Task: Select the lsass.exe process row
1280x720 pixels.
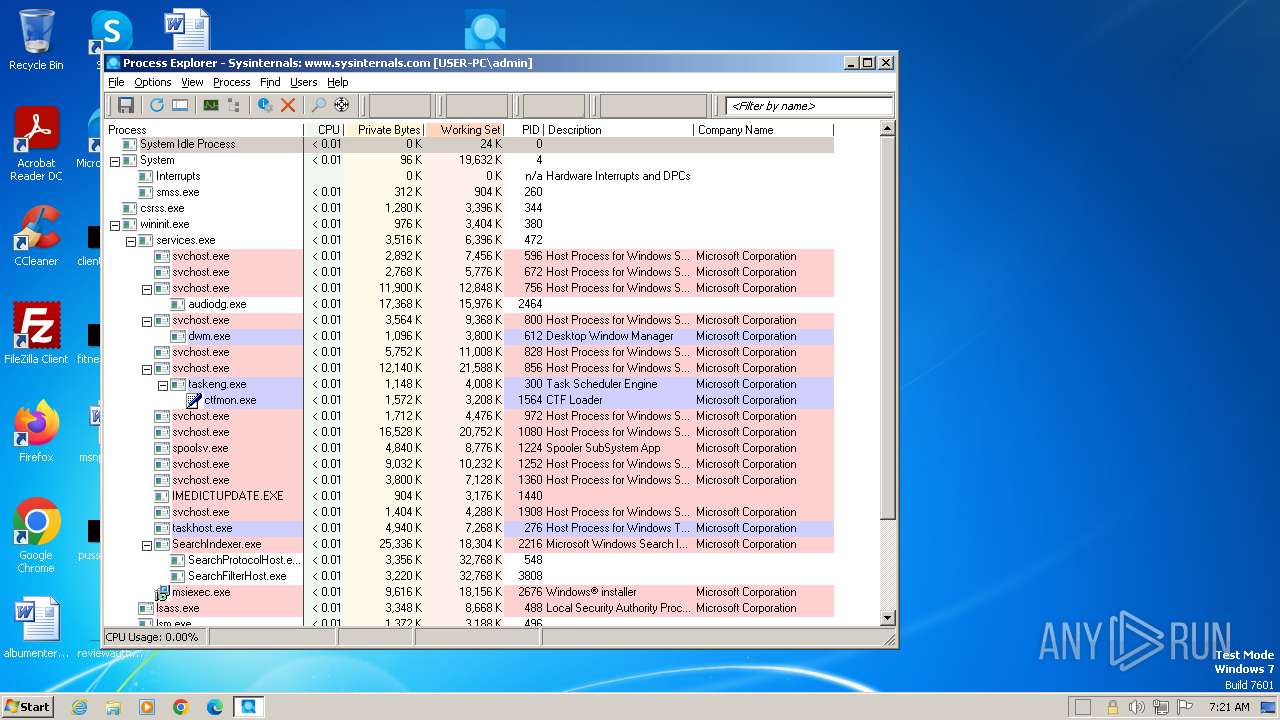Action: pyautogui.click(x=469, y=608)
